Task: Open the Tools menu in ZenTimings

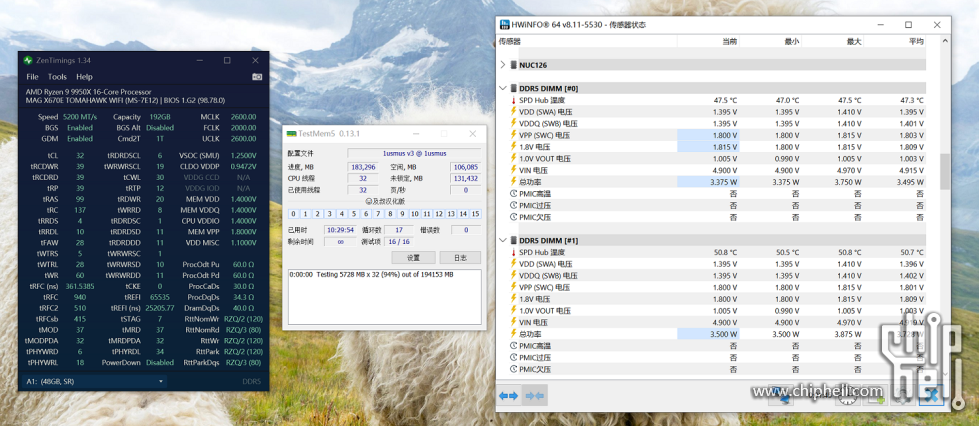Action: click(57, 77)
